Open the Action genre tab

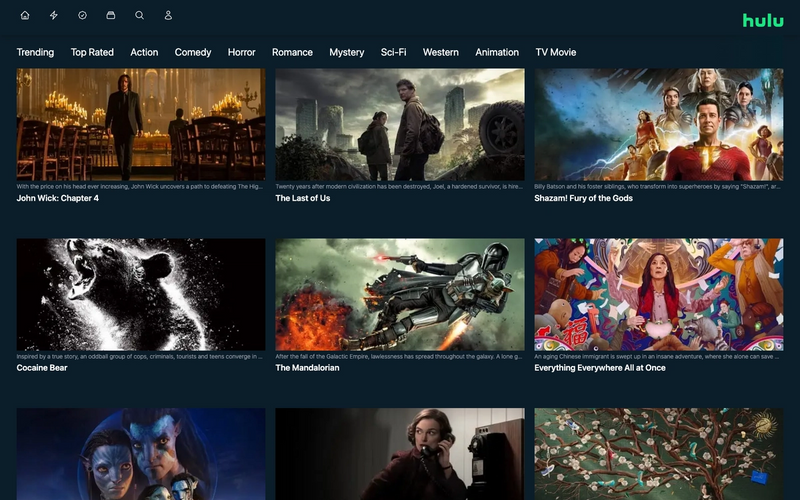pyautogui.click(x=144, y=52)
